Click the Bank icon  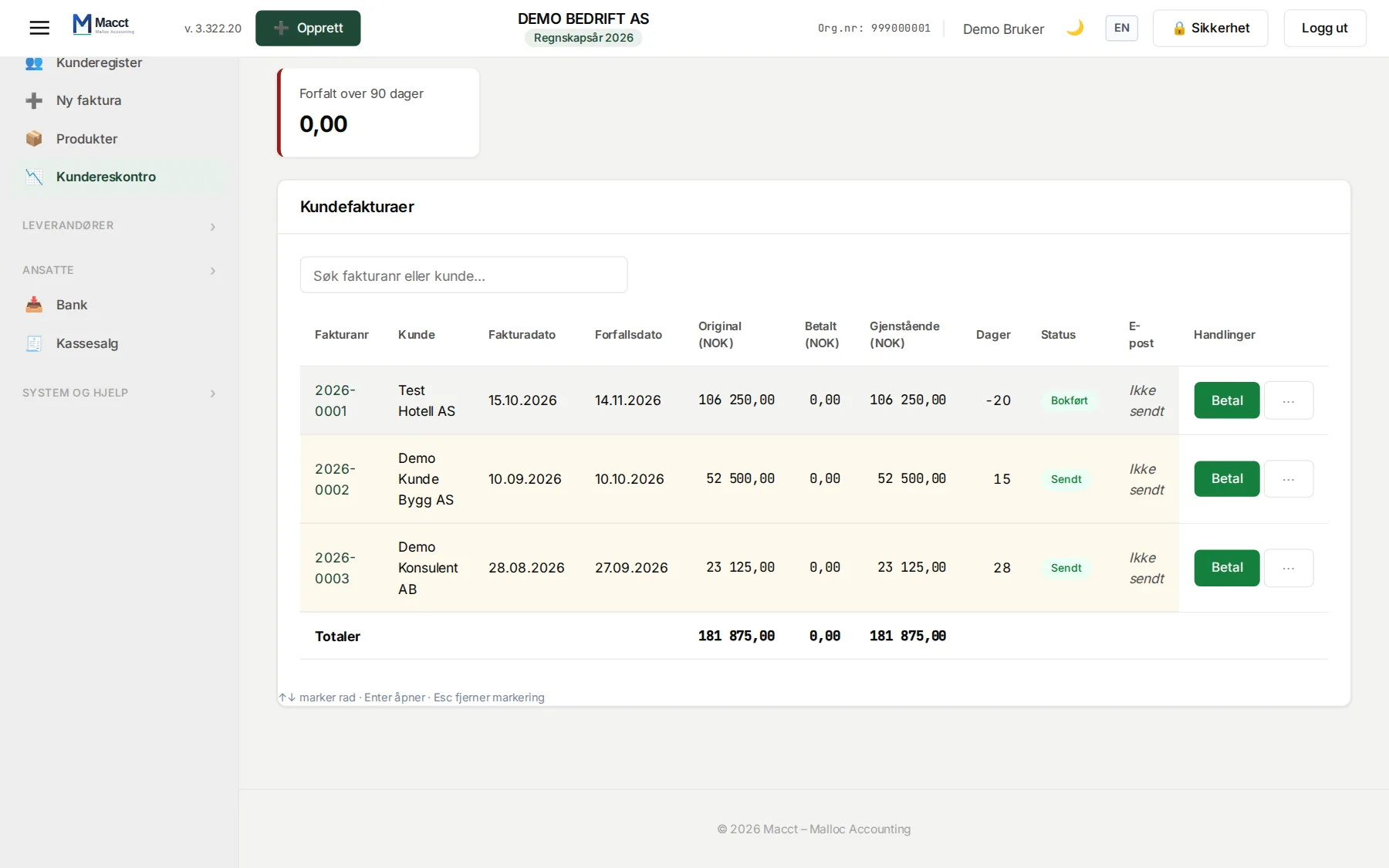tap(34, 305)
